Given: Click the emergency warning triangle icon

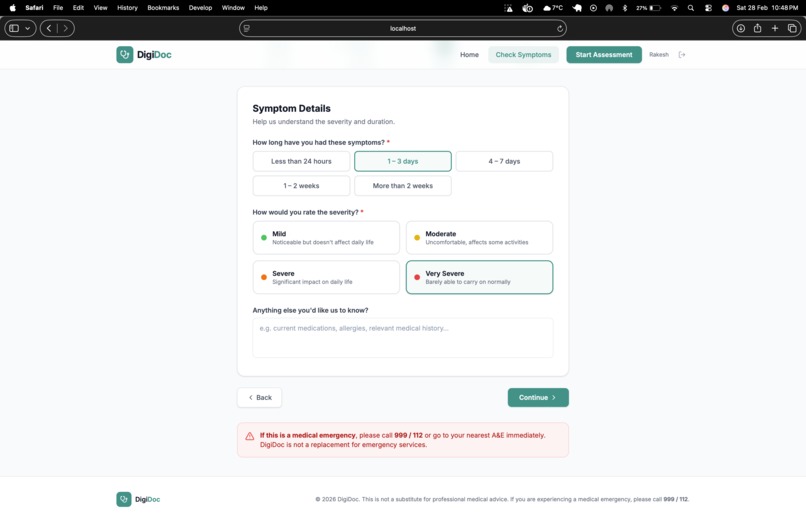Looking at the screenshot, I should coord(250,436).
